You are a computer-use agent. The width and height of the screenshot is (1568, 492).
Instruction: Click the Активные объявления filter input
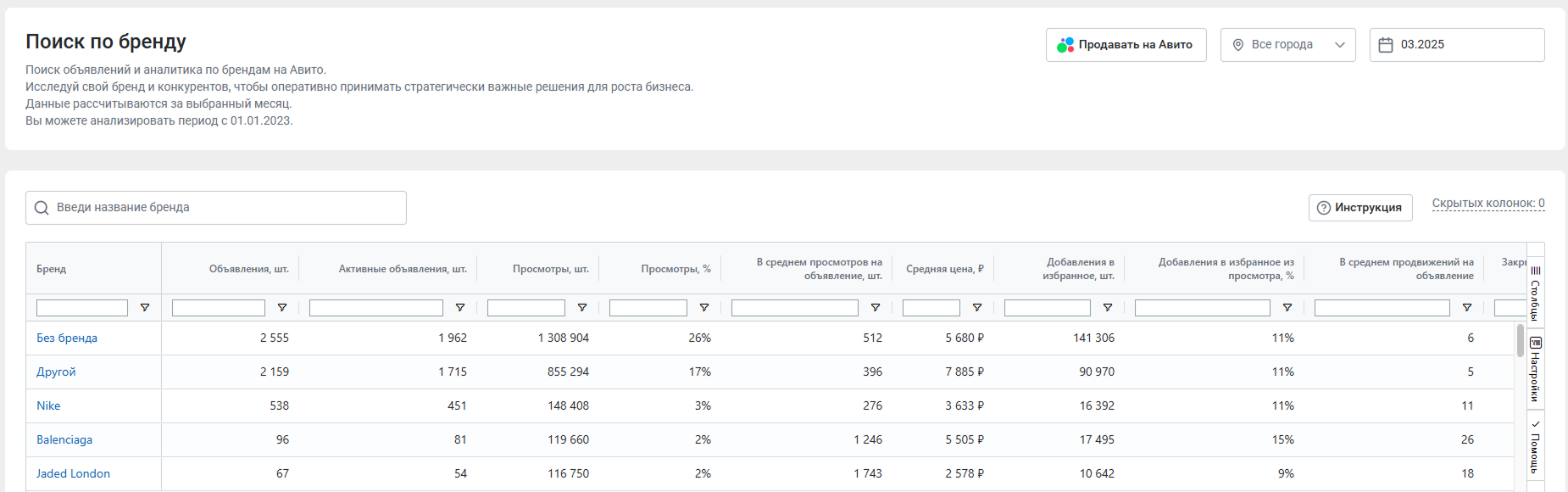point(376,308)
